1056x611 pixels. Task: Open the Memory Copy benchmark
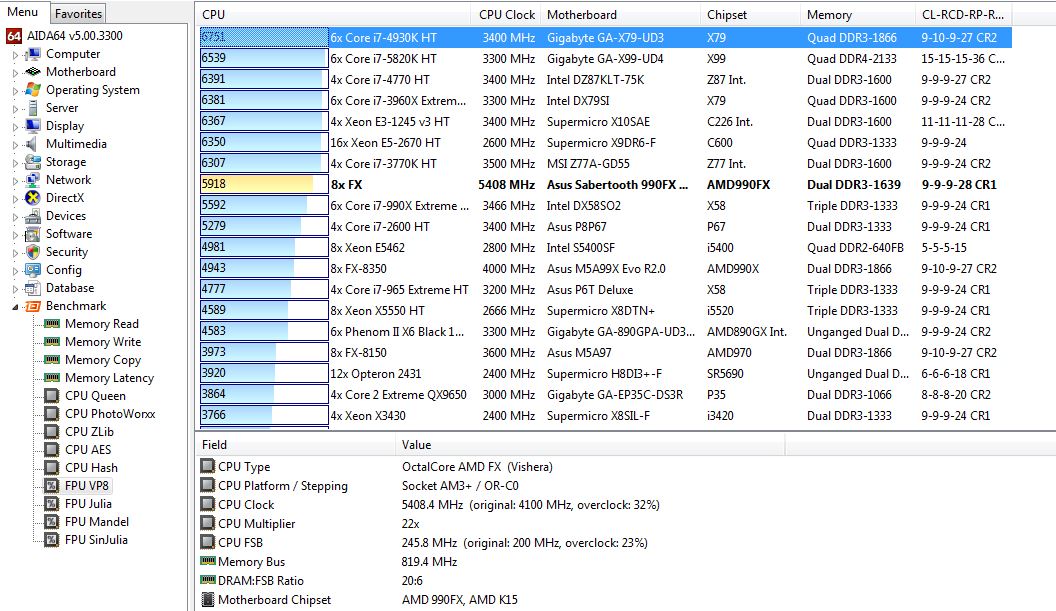pos(103,360)
